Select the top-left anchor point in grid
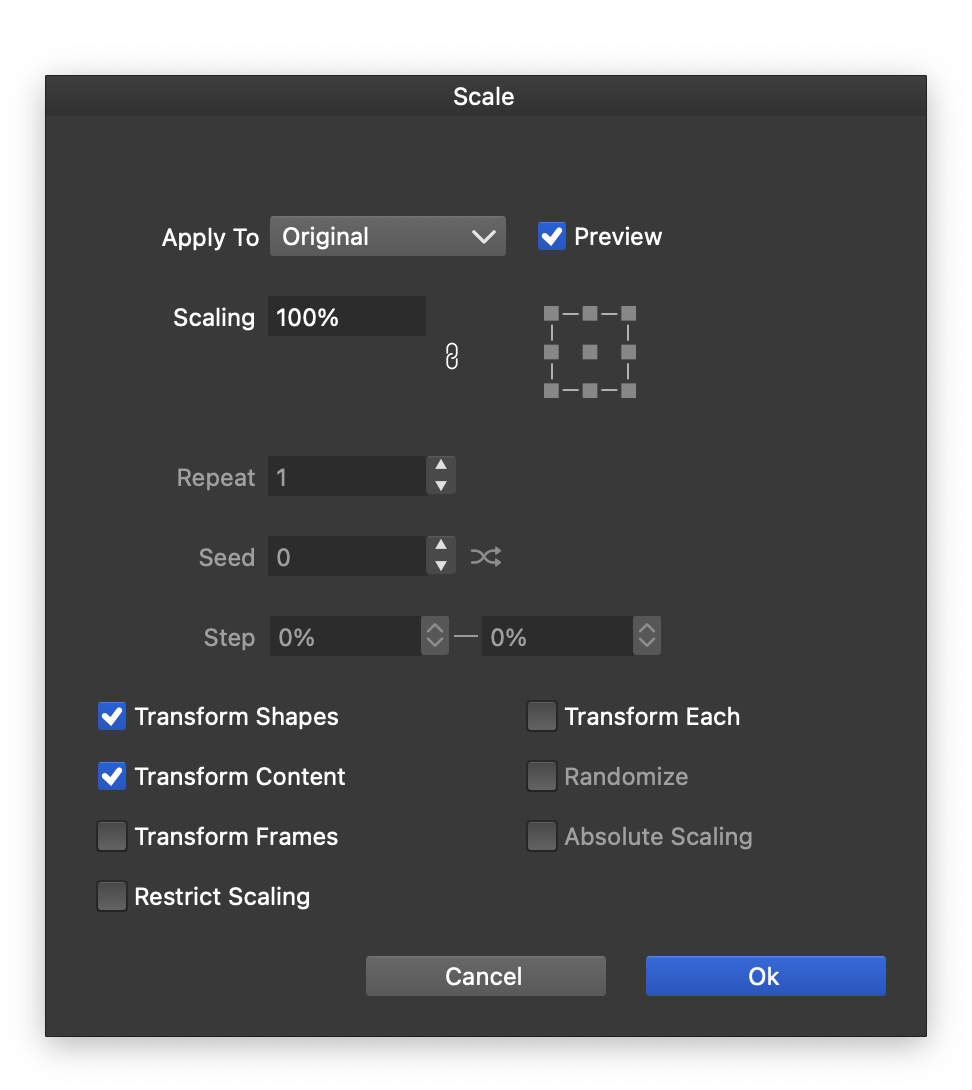This screenshot has height=1090, width=972. (x=551, y=314)
